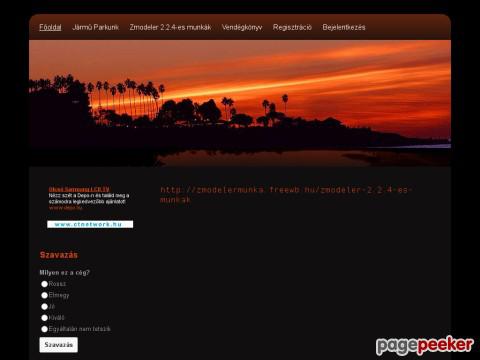Image resolution: width=480 pixels, height=360 pixels.
Task: Click the sunset palm trees header image
Action: click(x=240, y=103)
